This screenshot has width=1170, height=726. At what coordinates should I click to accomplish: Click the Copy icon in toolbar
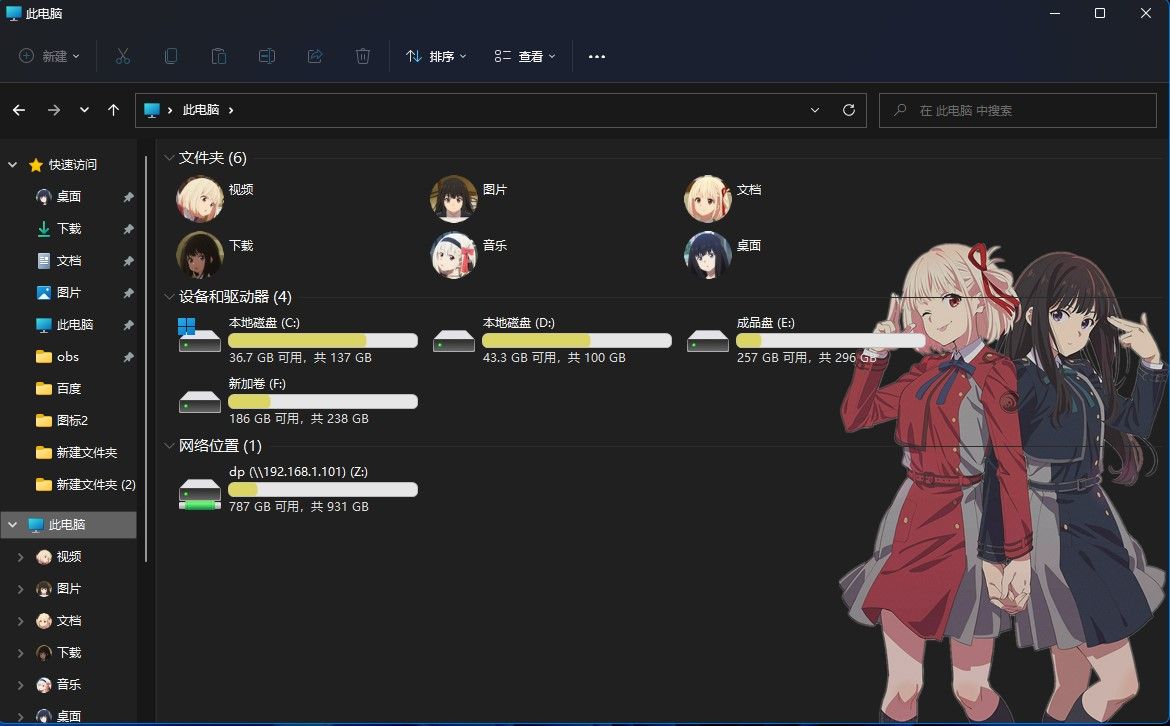coord(171,56)
